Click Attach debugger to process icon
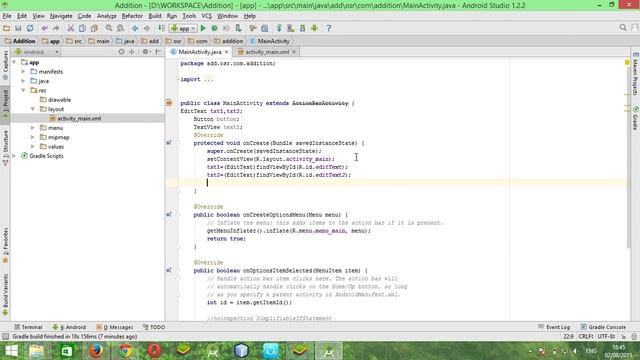This screenshot has width=640, height=360. point(238,28)
